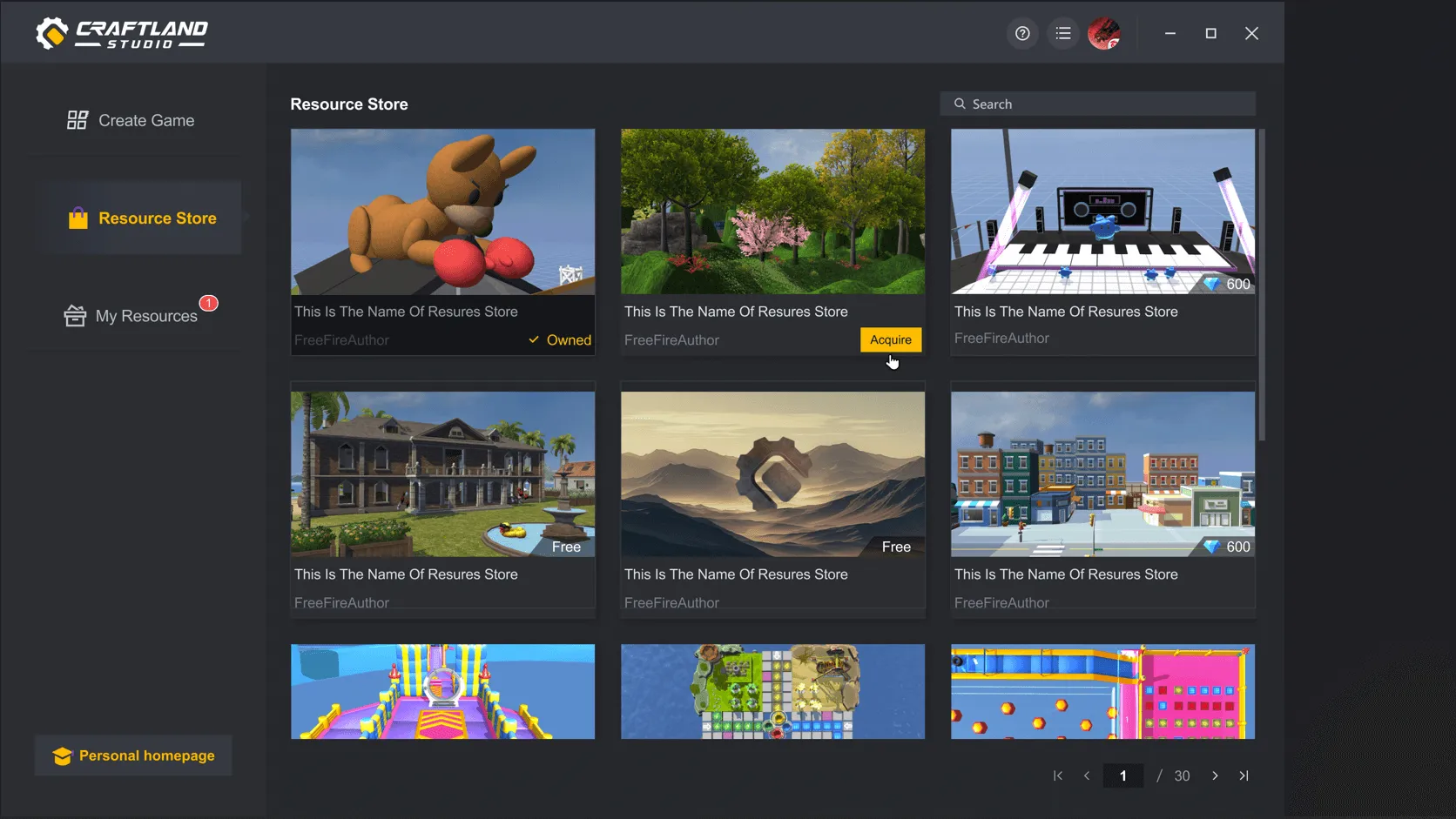Click the current page number box
The image size is (1456, 819).
coord(1122,775)
